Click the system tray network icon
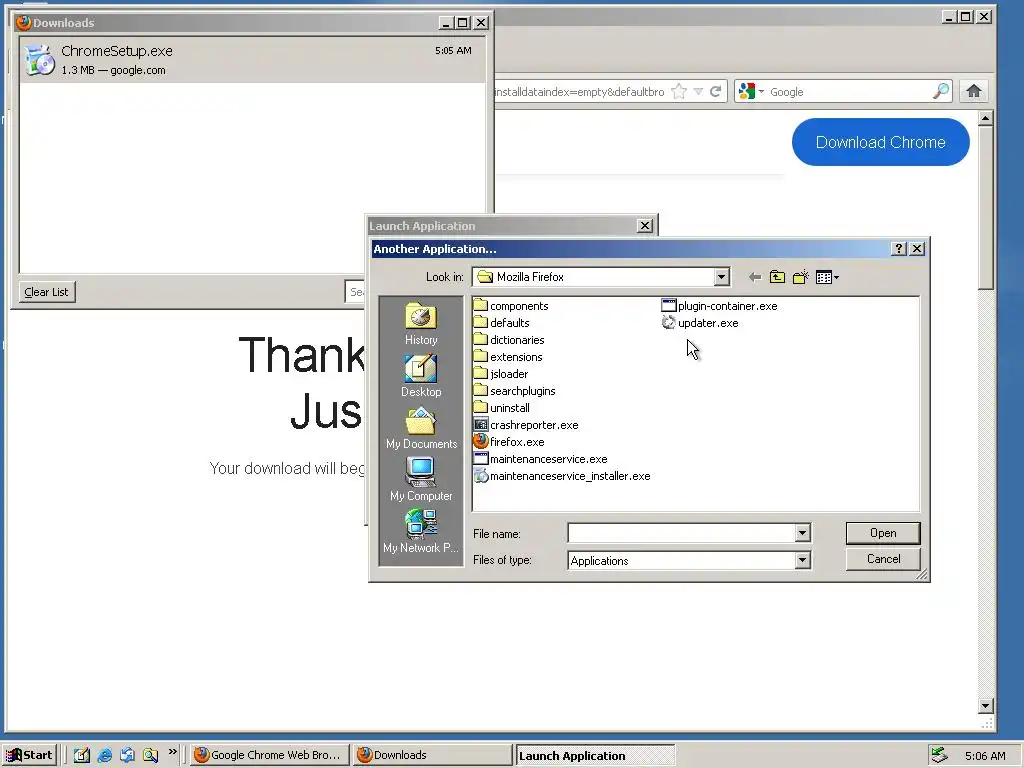This screenshot has height=768, width=1024. coord(939,756)
